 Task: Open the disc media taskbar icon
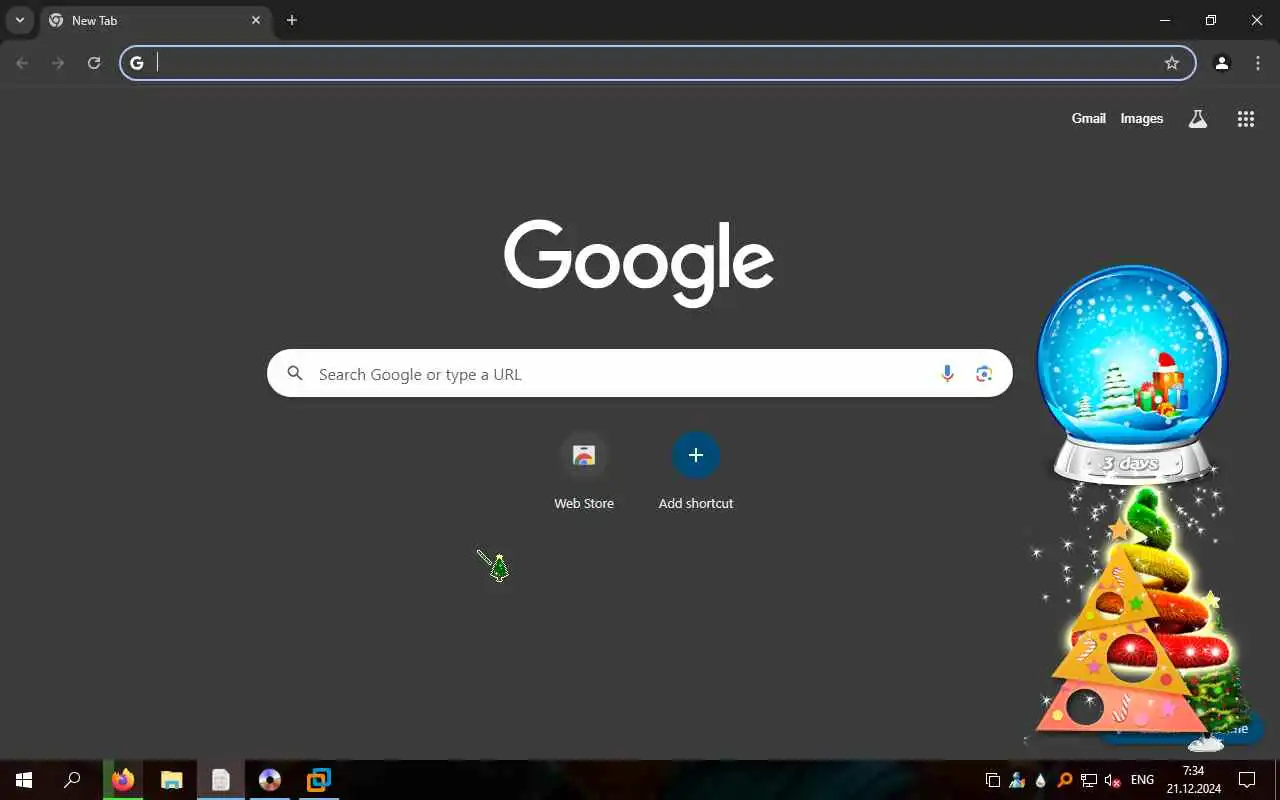[x=270, y=780]
